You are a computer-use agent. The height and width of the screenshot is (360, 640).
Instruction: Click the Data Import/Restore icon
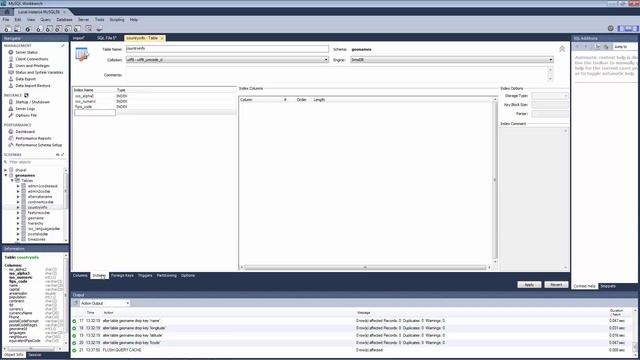pos(11,86)
